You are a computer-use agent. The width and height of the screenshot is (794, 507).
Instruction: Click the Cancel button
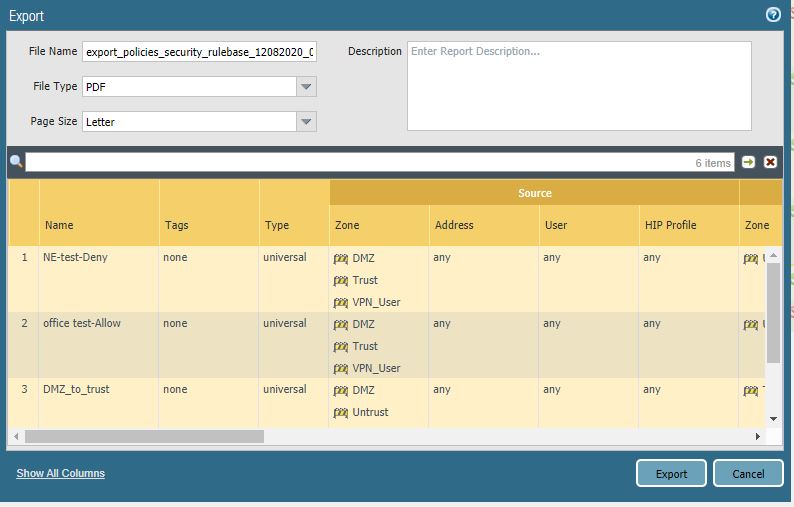pyautogui.click(x=748, y=474)
